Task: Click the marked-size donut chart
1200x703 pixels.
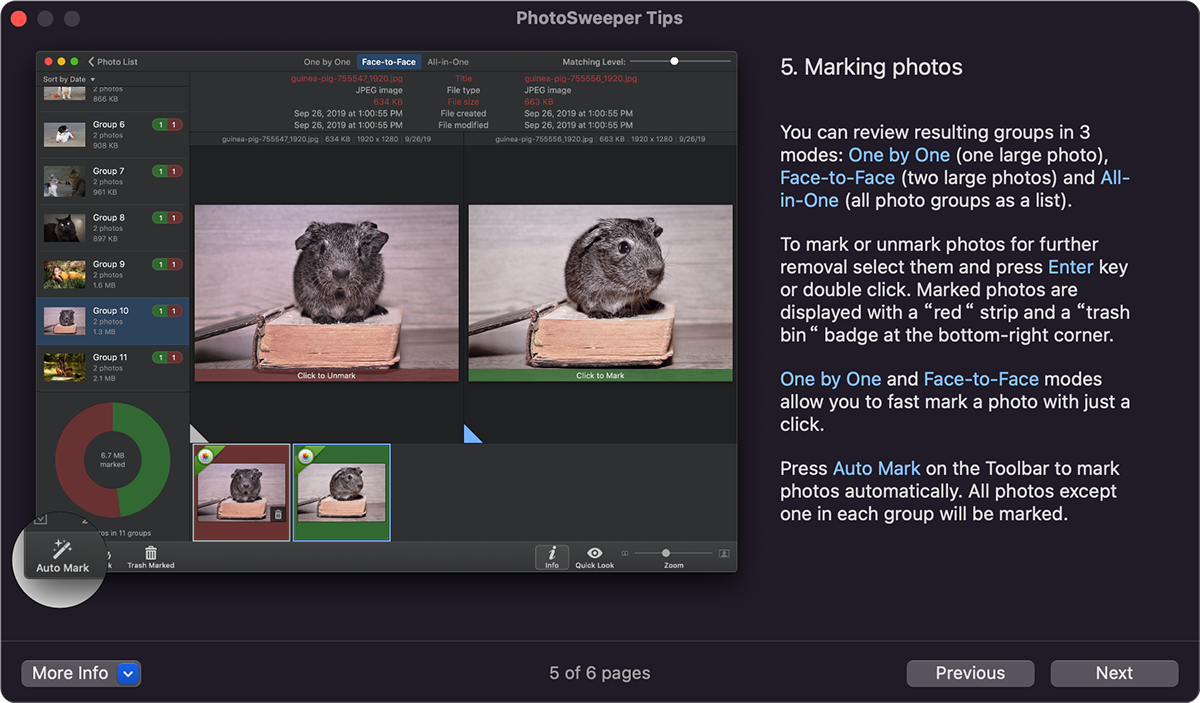Action: (x=112, y=460)
